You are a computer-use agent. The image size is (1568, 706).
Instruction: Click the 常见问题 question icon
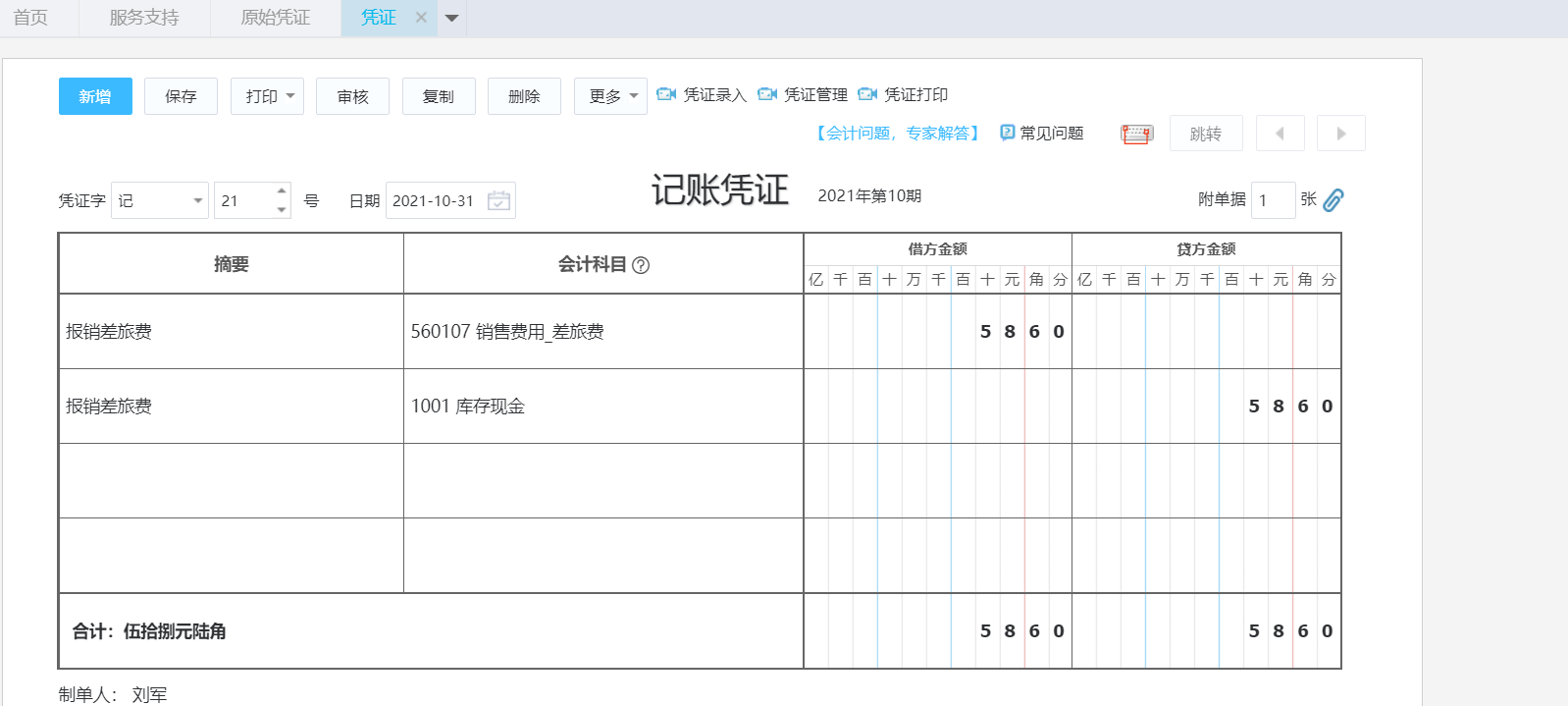tap(1007, 133)
